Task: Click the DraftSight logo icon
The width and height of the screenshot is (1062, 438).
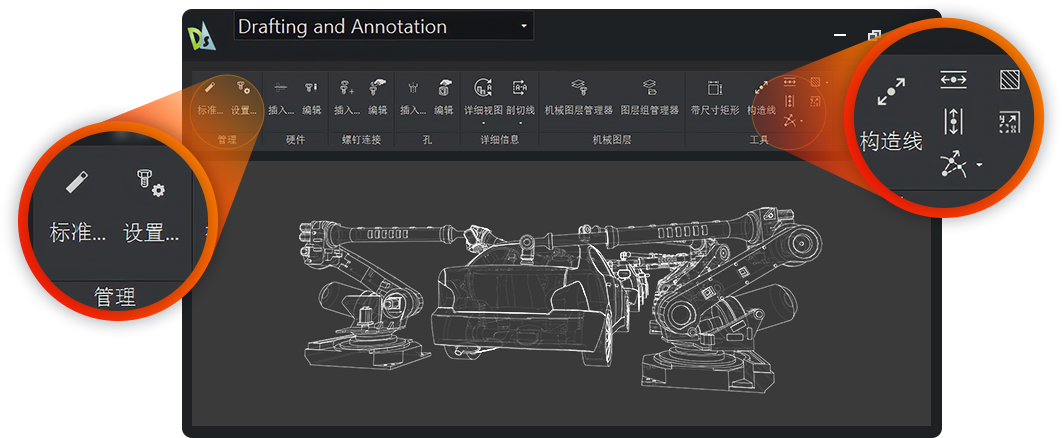Action: click(x=202, y=37)
